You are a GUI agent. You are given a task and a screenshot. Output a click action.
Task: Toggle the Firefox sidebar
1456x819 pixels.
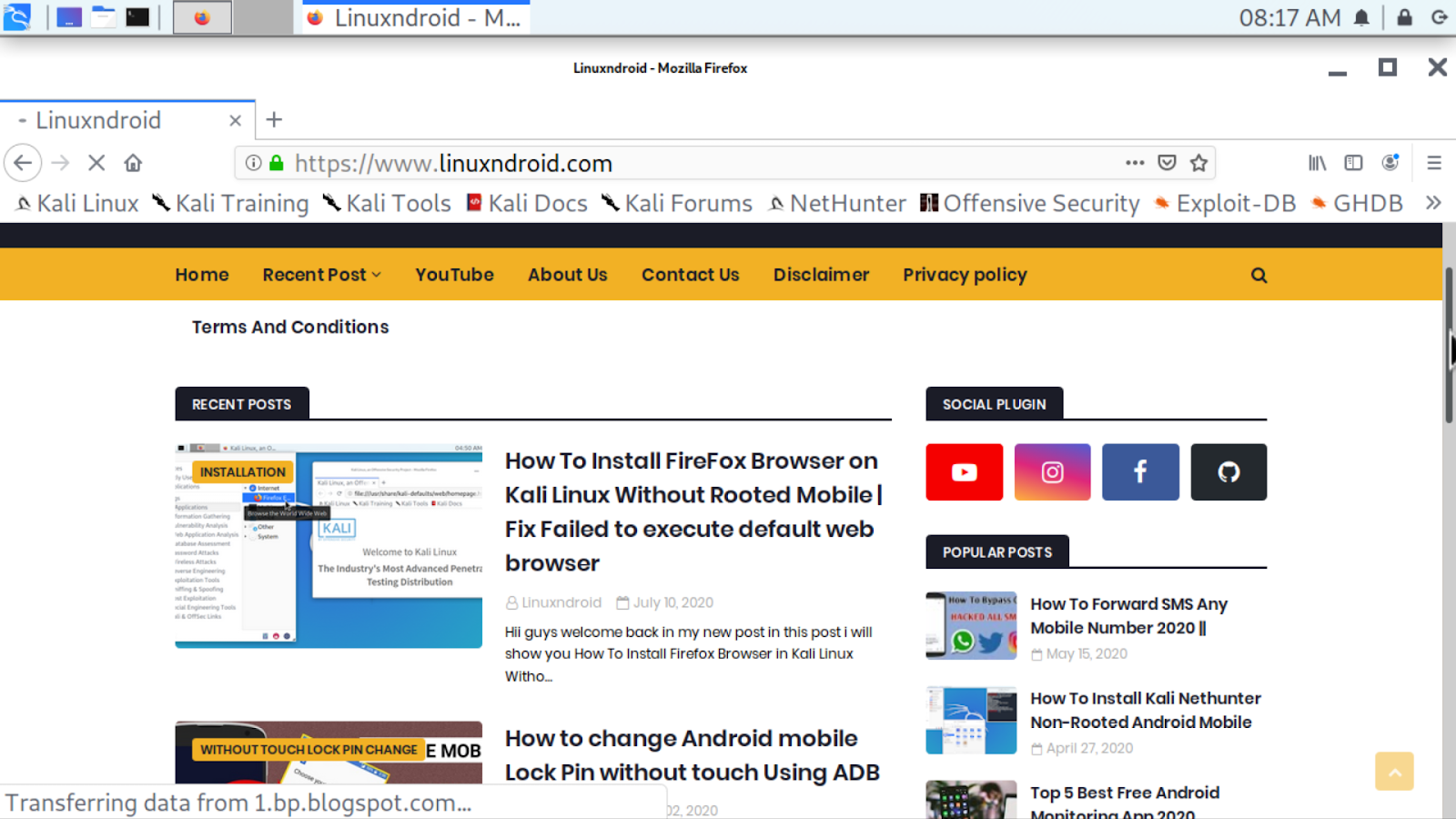(1353, 163)
